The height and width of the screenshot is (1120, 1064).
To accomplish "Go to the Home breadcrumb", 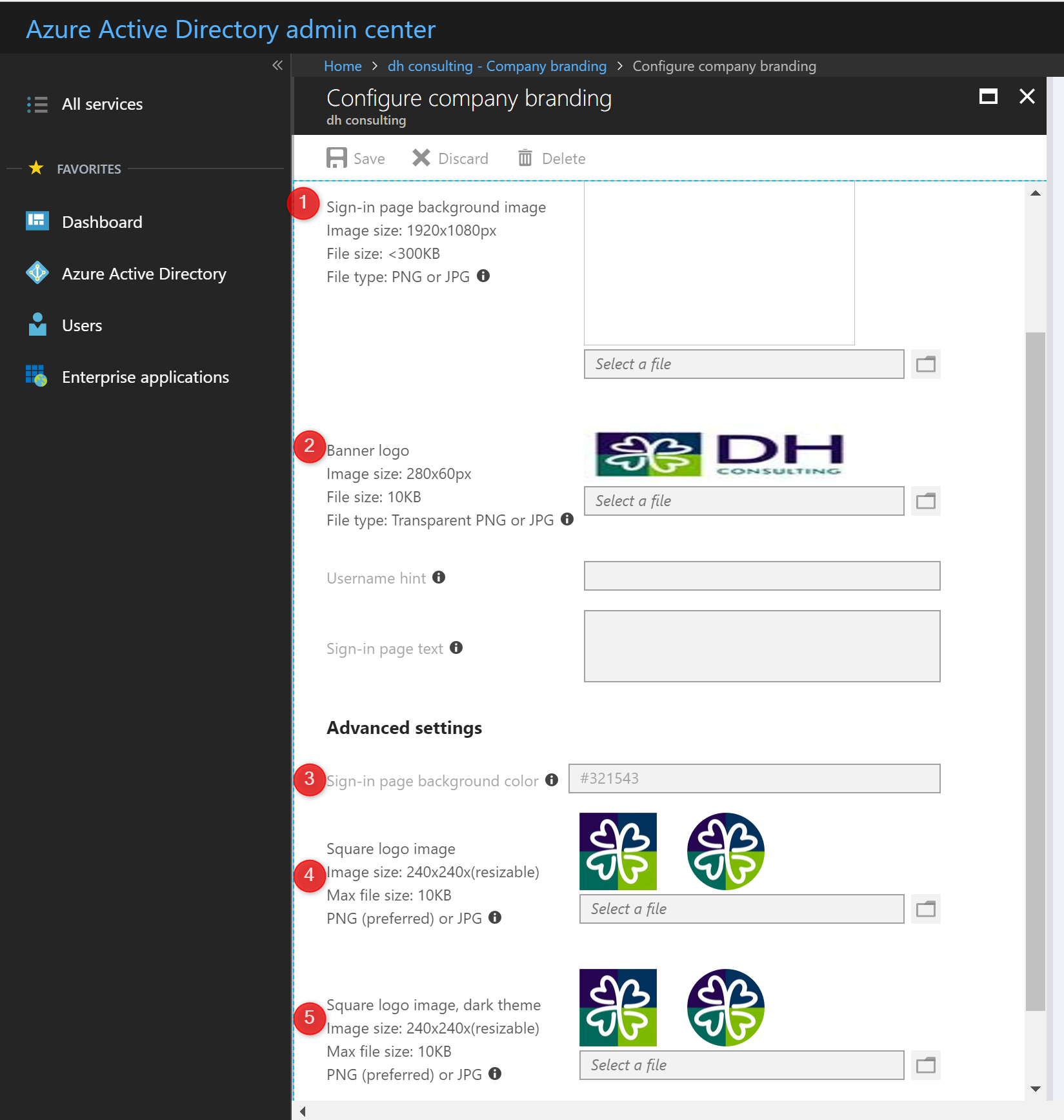I will 343,66.
